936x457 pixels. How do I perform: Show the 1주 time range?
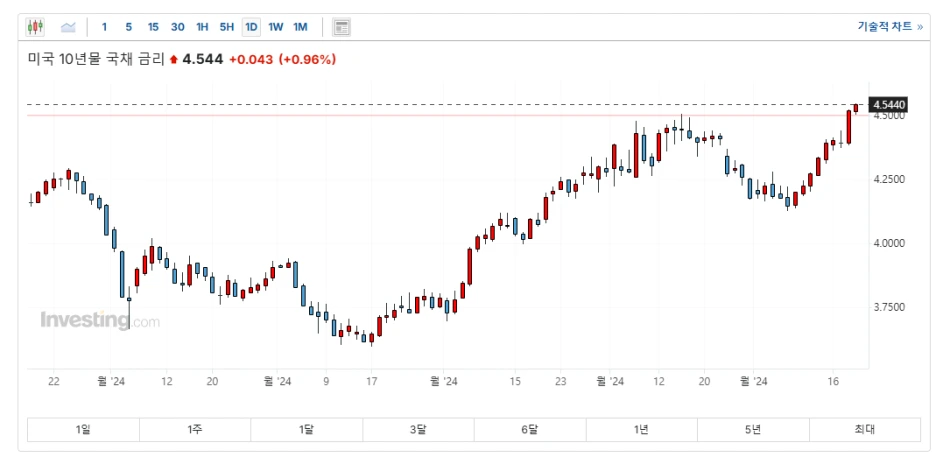pos(195,430)
